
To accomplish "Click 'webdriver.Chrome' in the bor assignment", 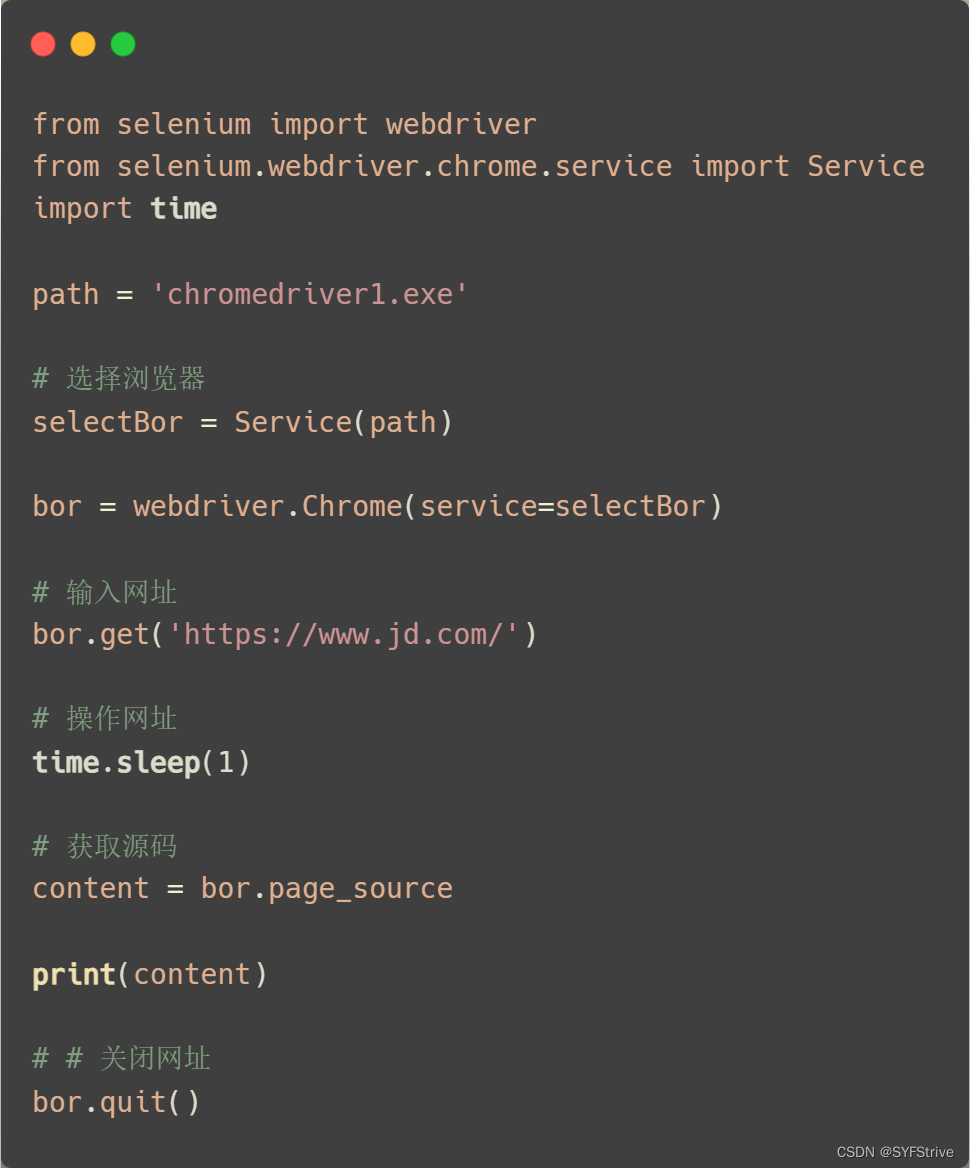I will tap(267, 506).
